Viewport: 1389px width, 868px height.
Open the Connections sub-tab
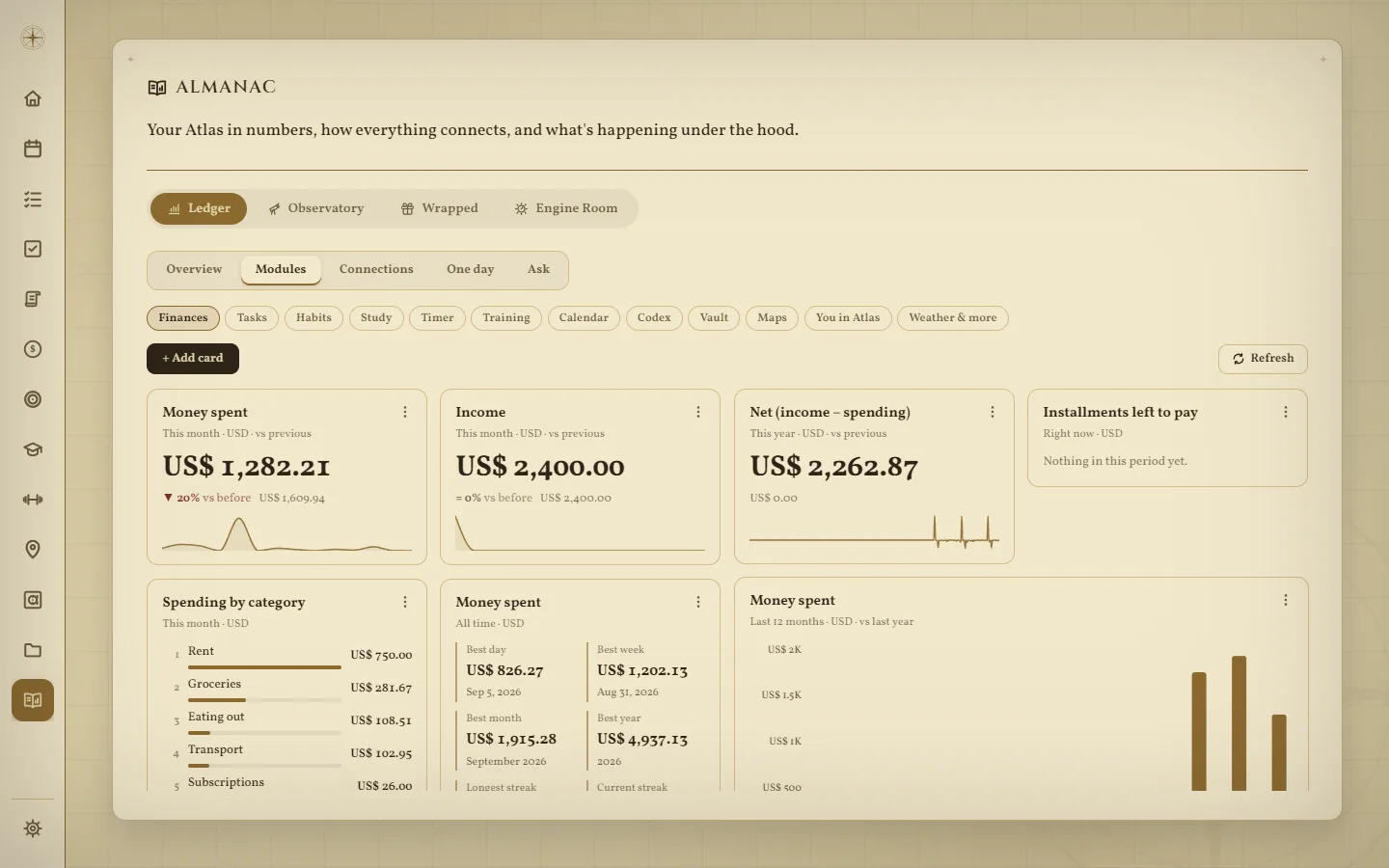376,269
